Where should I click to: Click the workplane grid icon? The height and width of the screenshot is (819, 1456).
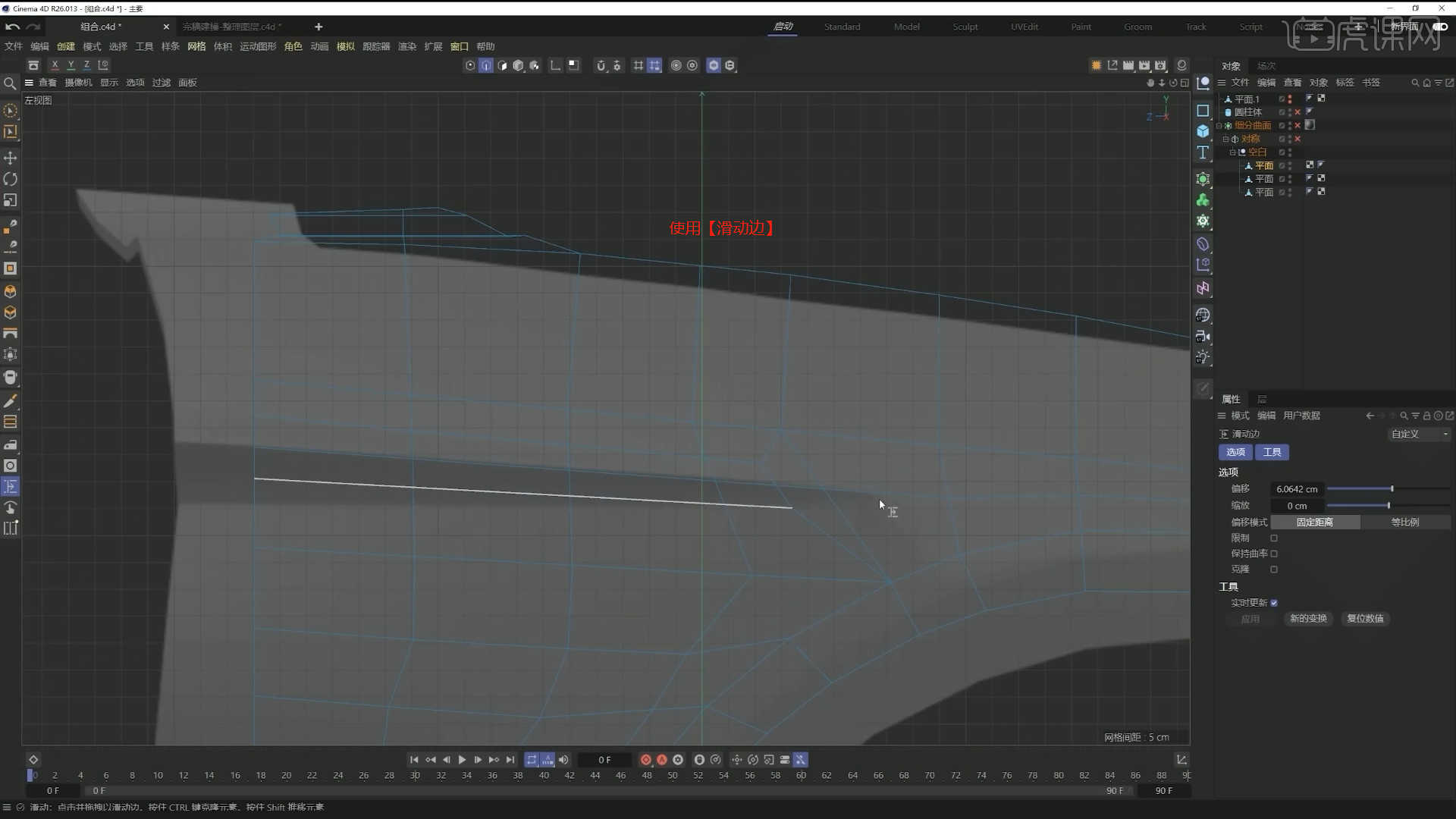tap(639, 65)
